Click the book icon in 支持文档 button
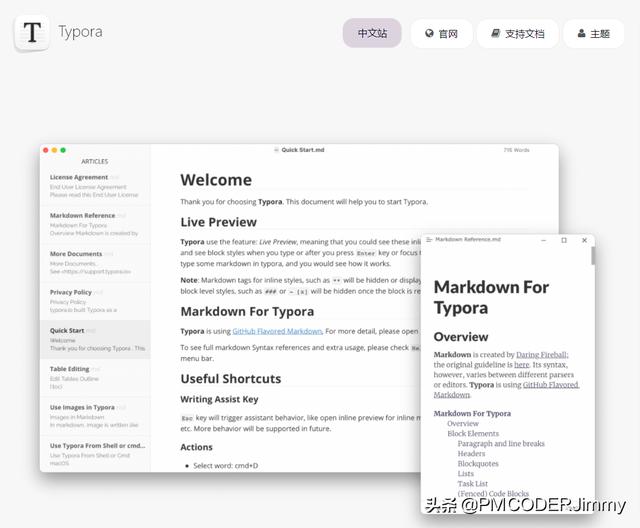Viewport: 640px width, 528px height. [x=496, y=33]
